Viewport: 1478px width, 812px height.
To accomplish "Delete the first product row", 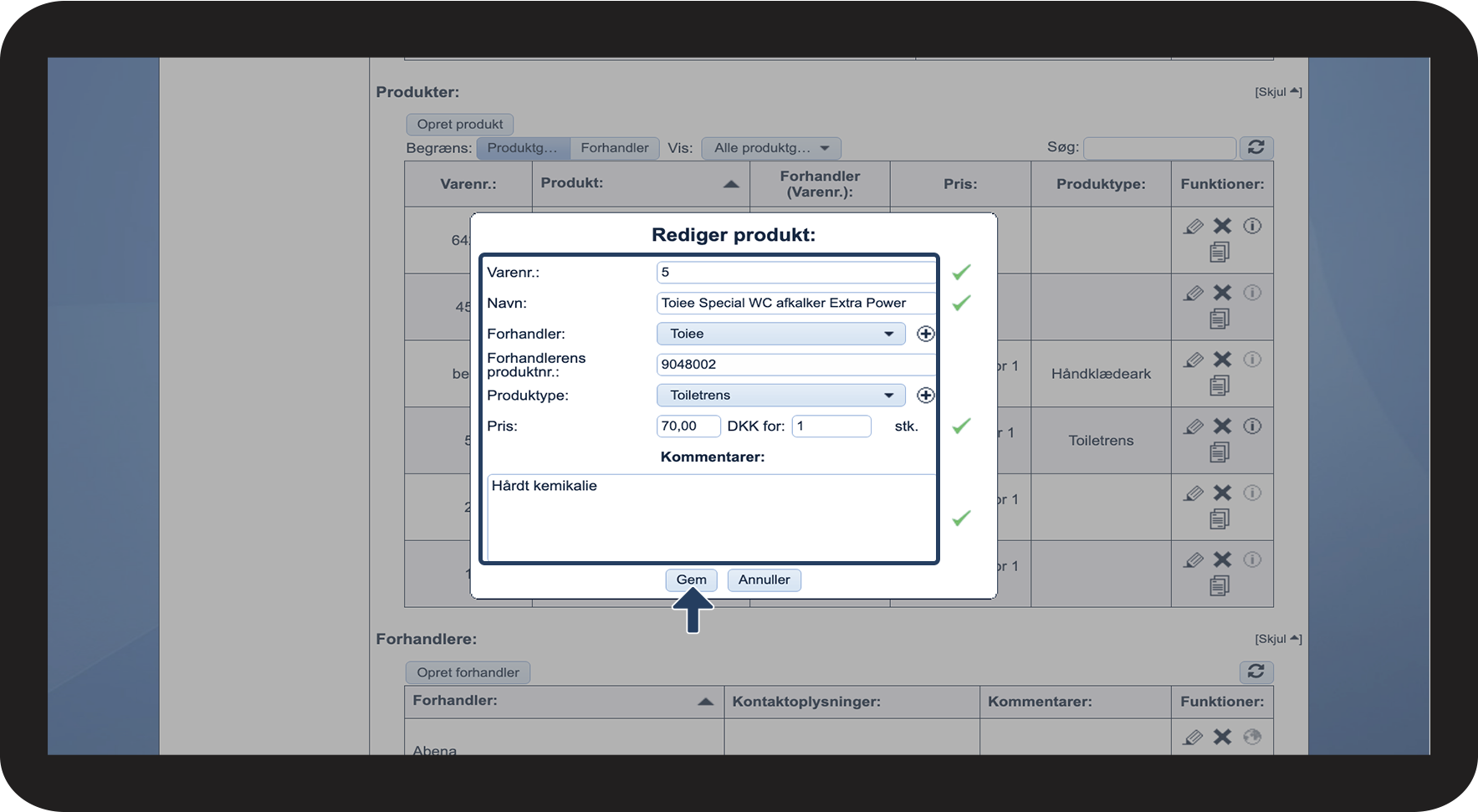I will click(1223, 226).
